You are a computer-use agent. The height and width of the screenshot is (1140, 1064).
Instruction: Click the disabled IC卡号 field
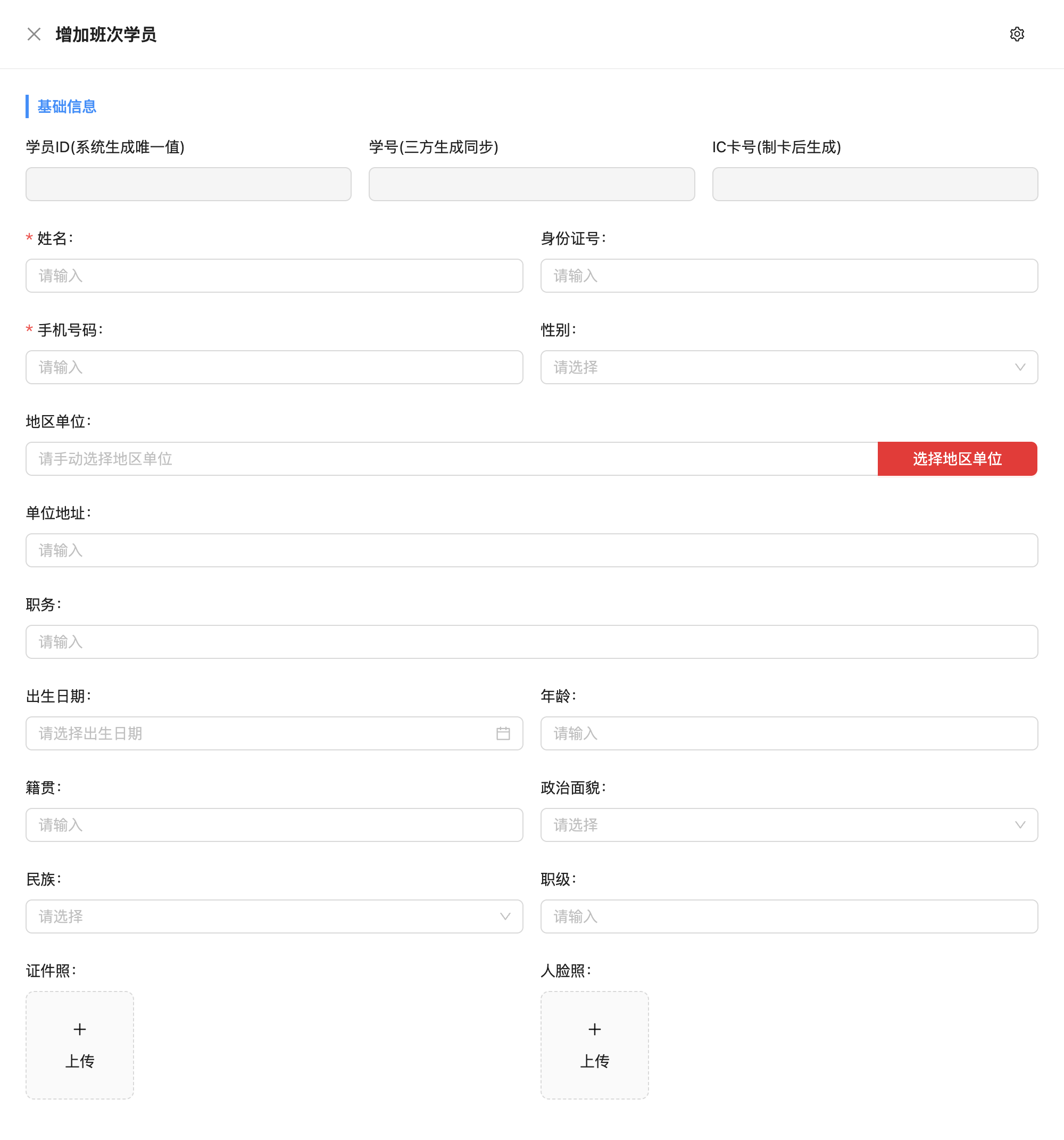(875, 184)
